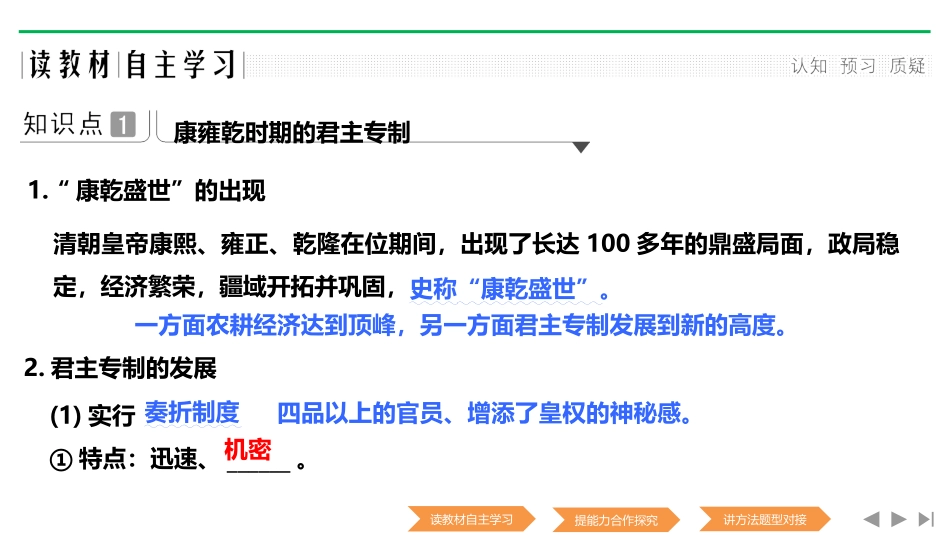Open the 读教材自主学习 navigation button
The image size is (950, 535).
[x=471, y=519]
